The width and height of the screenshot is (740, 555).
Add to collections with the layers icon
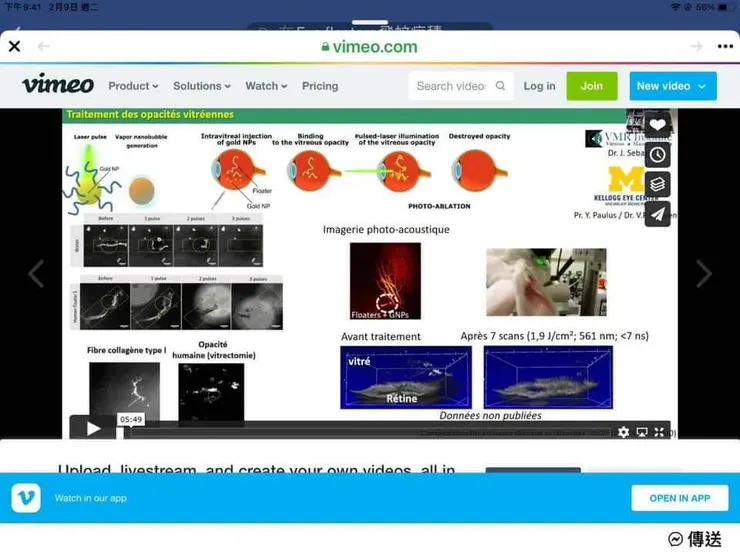tap(657, 185)
